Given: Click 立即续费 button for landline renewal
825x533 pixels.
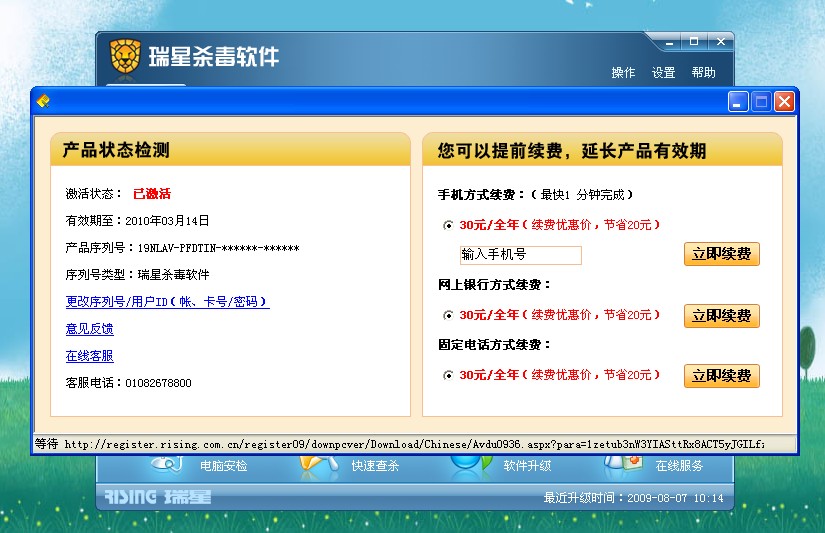Looking at the screenshot, I should (721, 376).
